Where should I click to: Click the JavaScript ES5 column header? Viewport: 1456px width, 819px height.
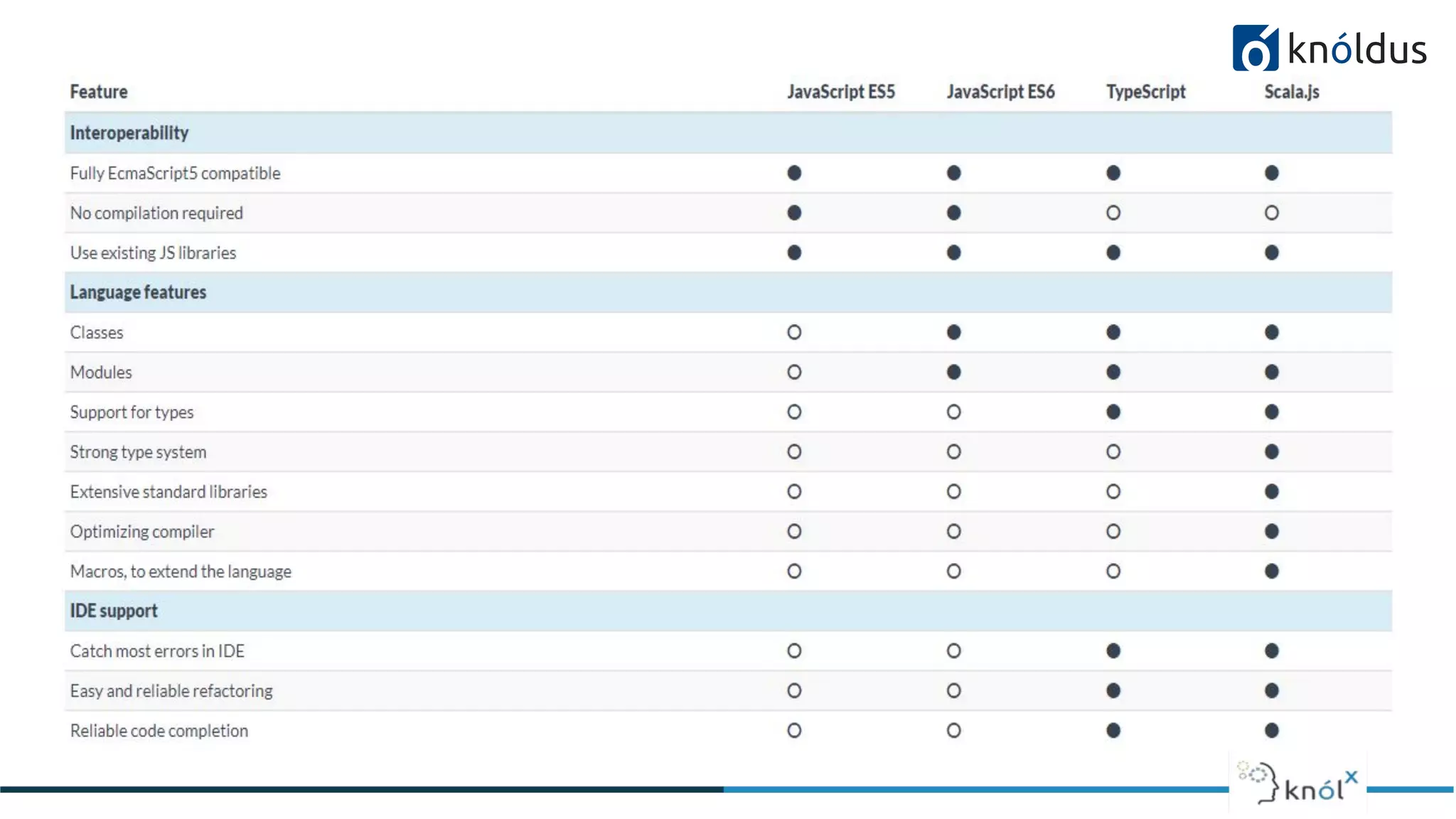[841, 92]
